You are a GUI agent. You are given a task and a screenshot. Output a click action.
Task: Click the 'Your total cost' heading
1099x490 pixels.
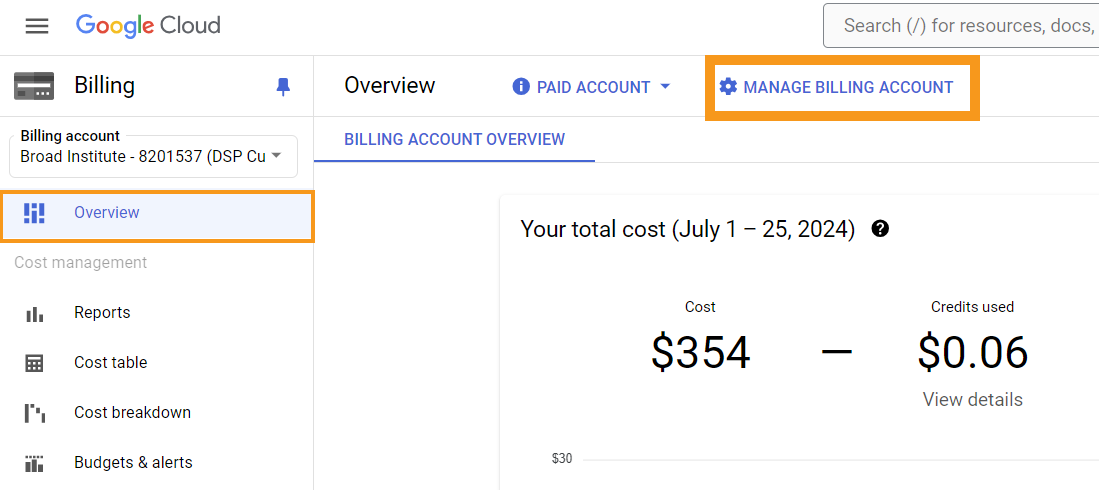click(687, 229)
